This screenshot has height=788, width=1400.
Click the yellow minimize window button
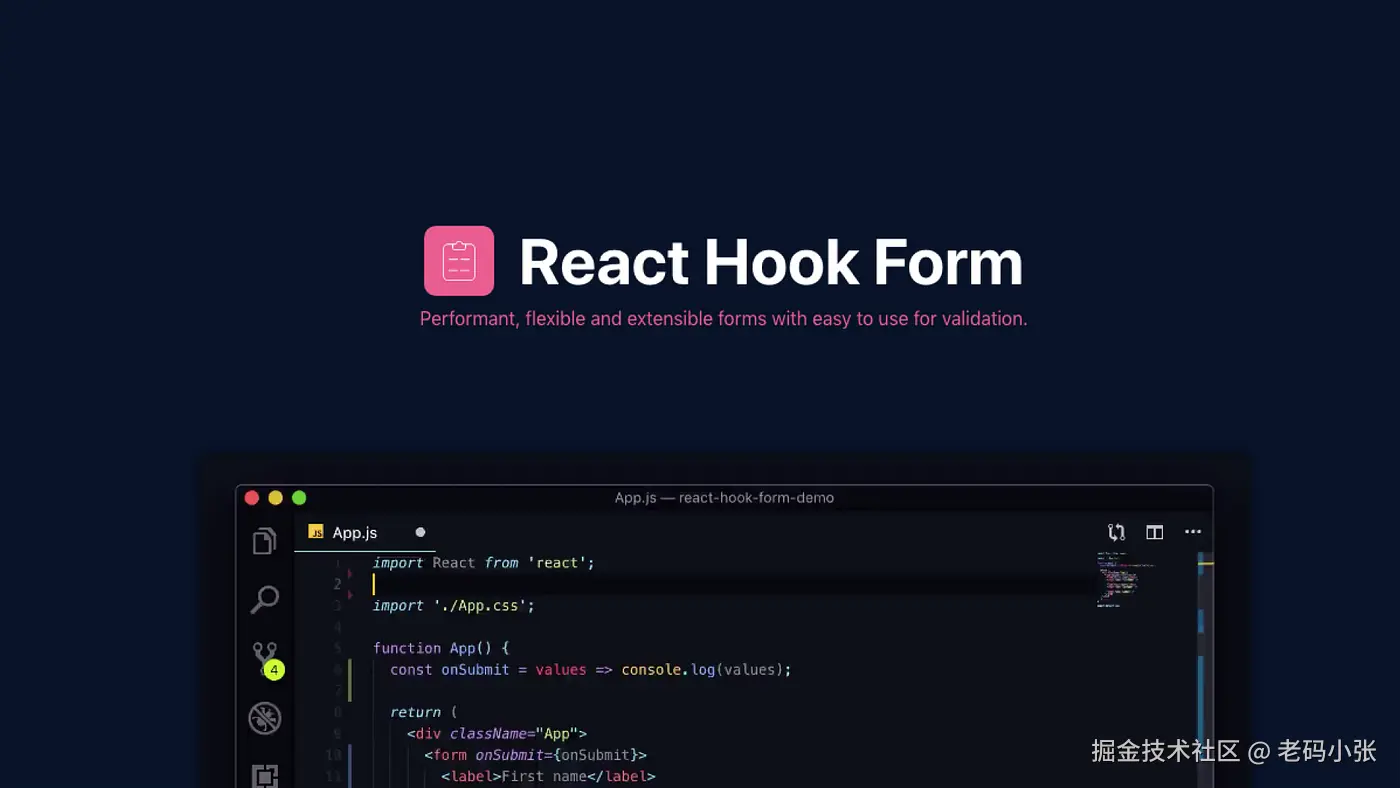point(275,497)
